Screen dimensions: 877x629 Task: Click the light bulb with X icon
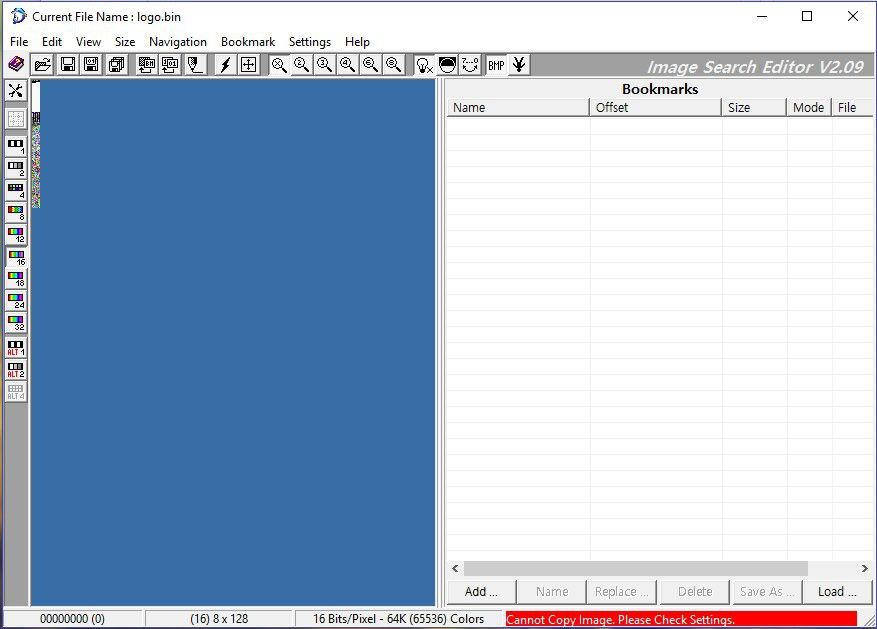click(424, 65)
